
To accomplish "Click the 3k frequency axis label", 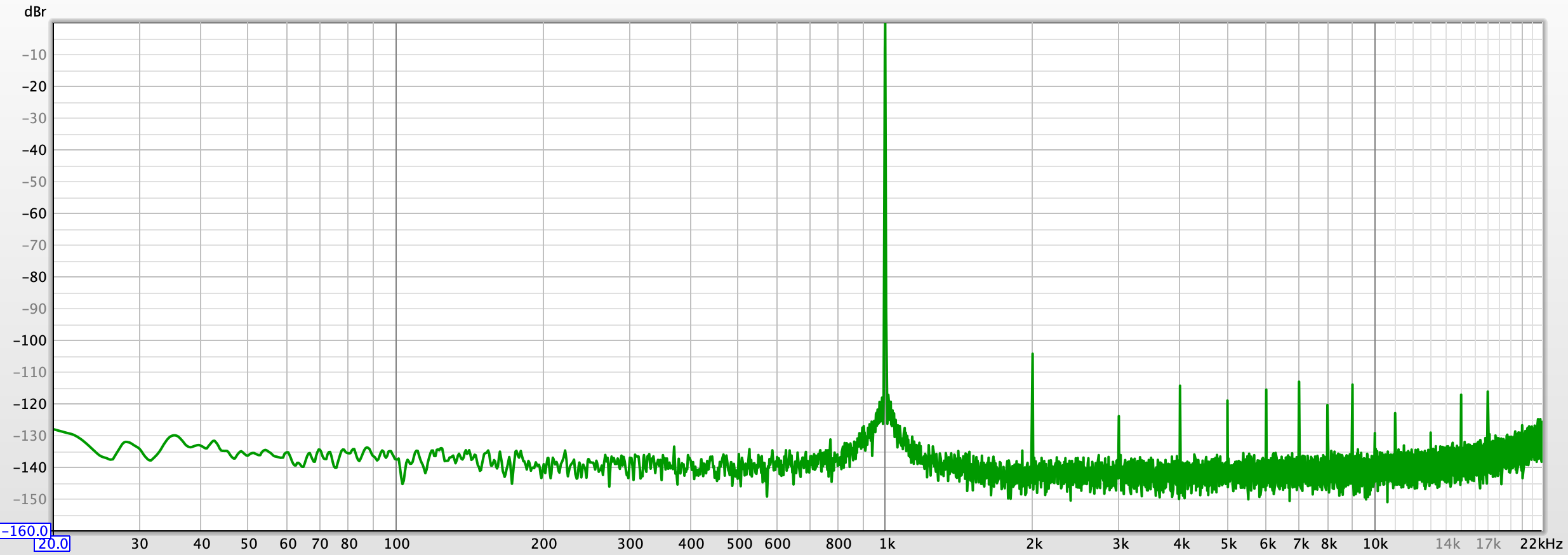I will coord(1120,544).
